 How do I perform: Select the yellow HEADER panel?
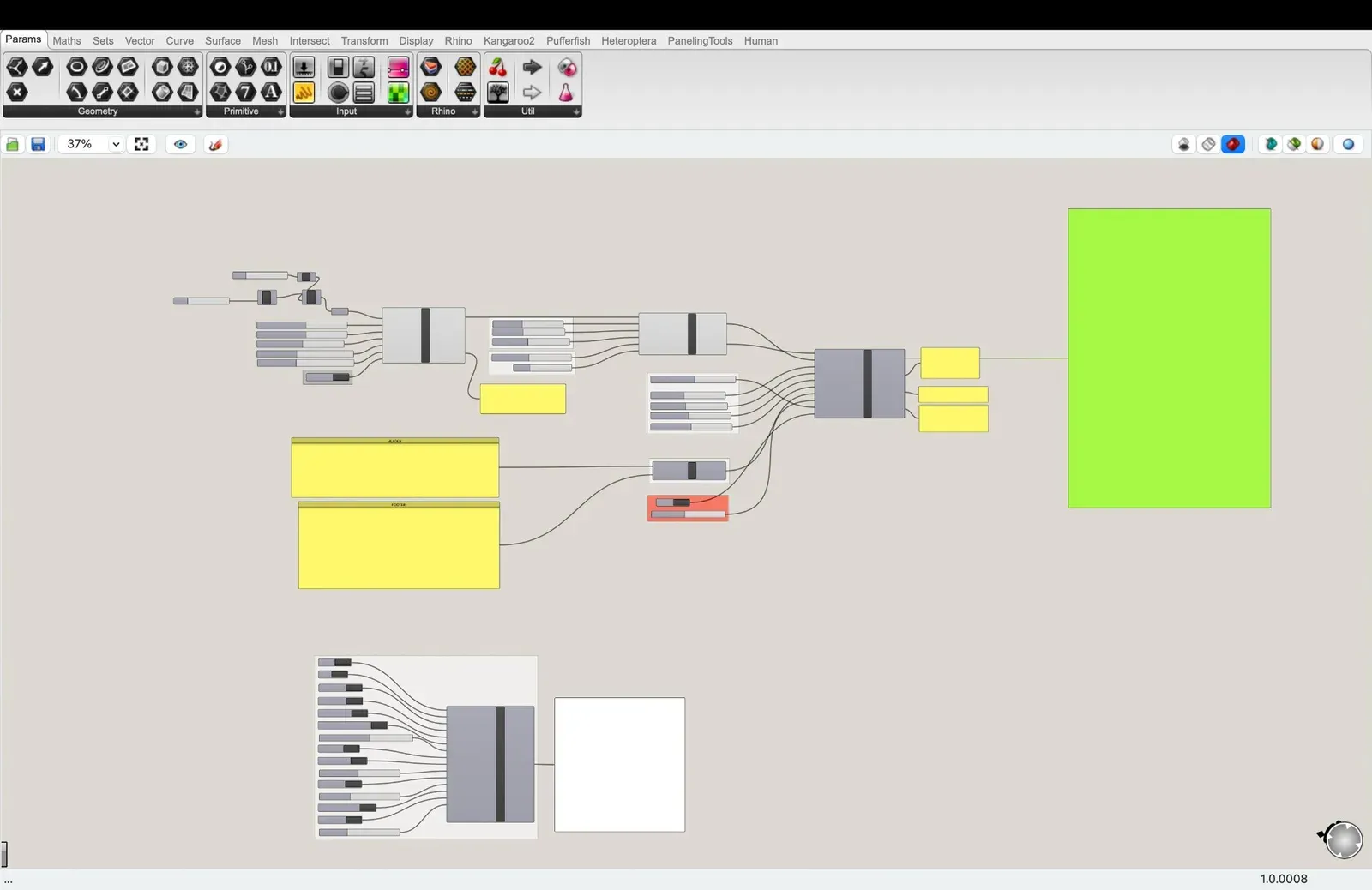394,467
